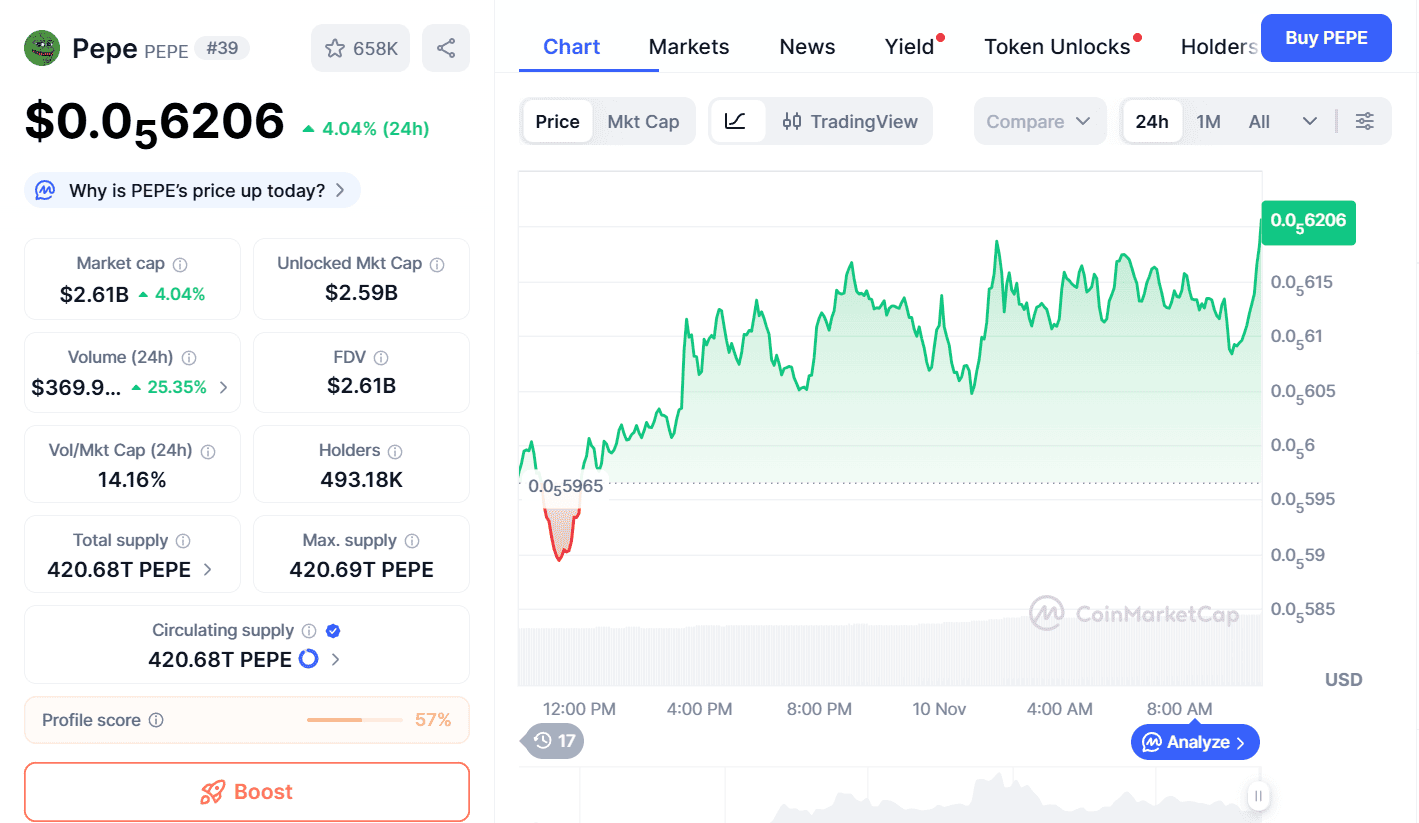
Task: Open the Compare dropdown
Action: (1039, 121)
